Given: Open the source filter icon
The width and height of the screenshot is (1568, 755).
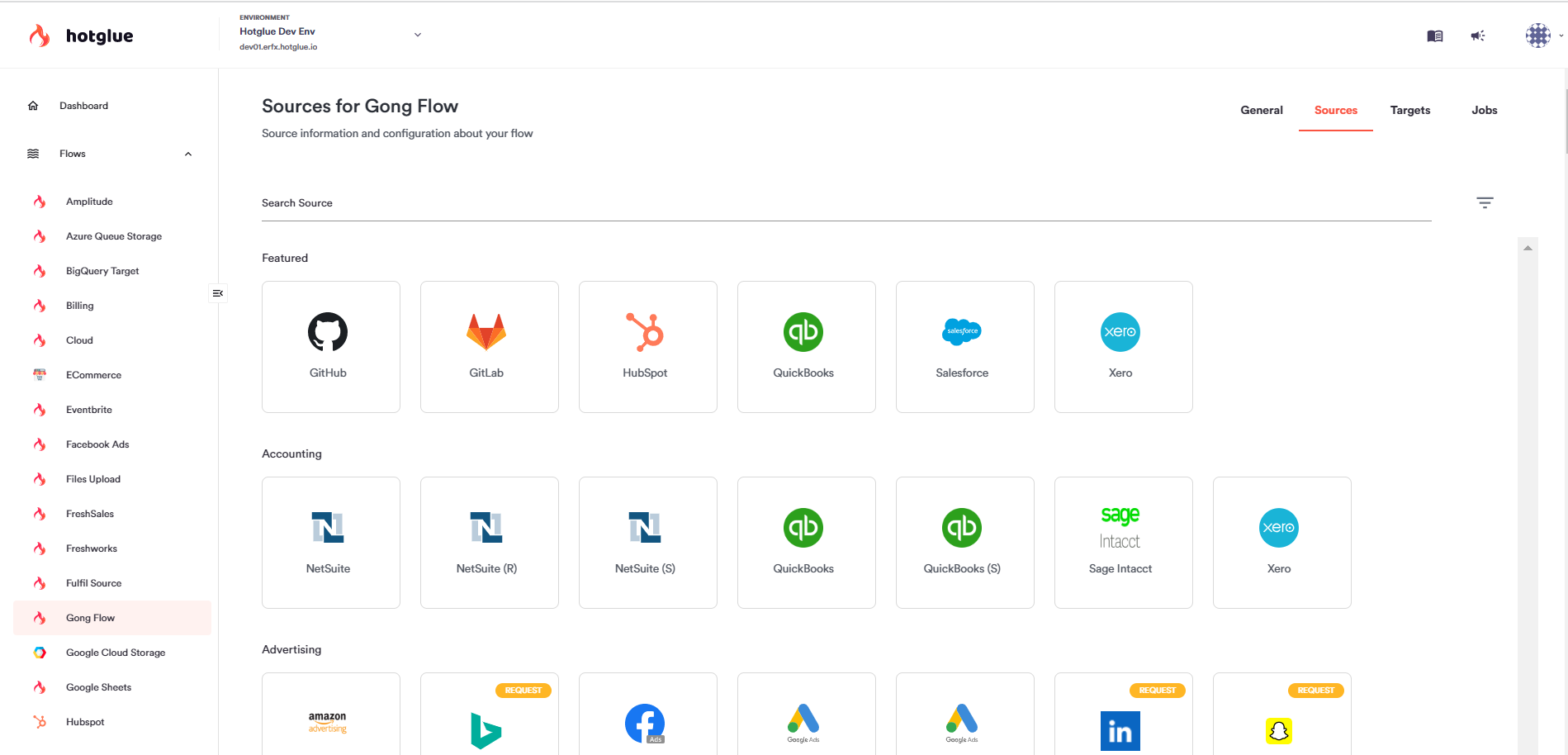Looking at the screenshot, I should pyautogui.click(x=1485, y=202).
